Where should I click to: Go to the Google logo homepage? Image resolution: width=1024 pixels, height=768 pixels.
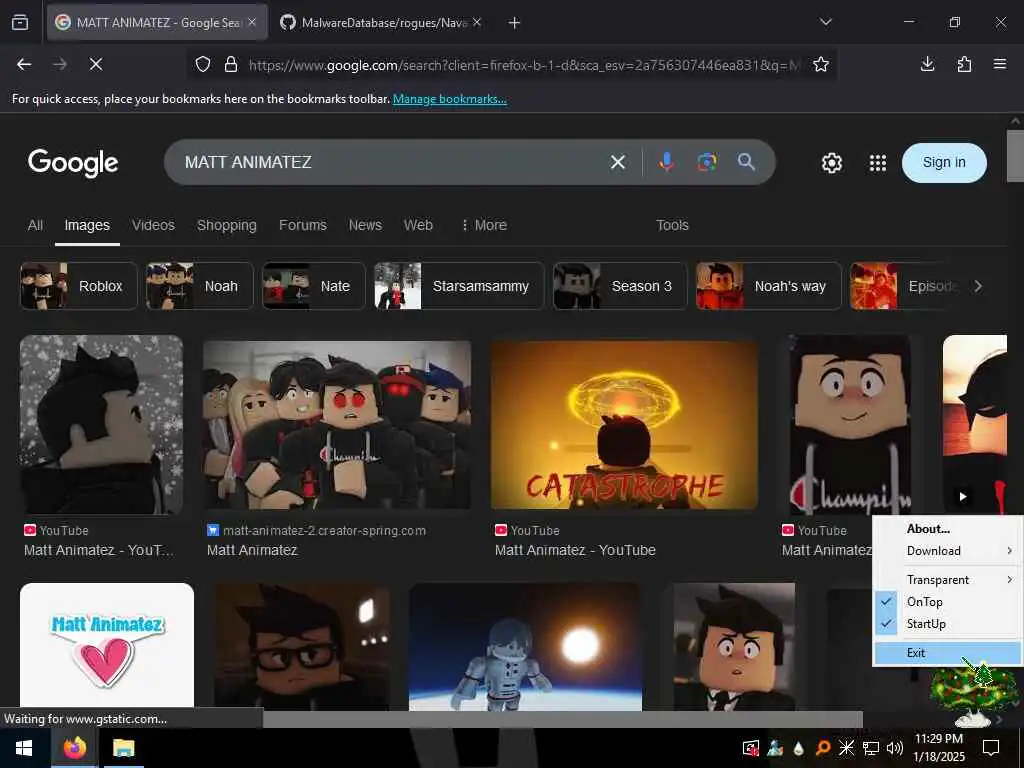pos(73,163)
